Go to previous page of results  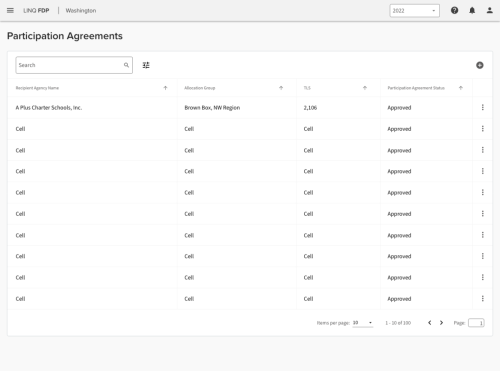tap(430, 323)
